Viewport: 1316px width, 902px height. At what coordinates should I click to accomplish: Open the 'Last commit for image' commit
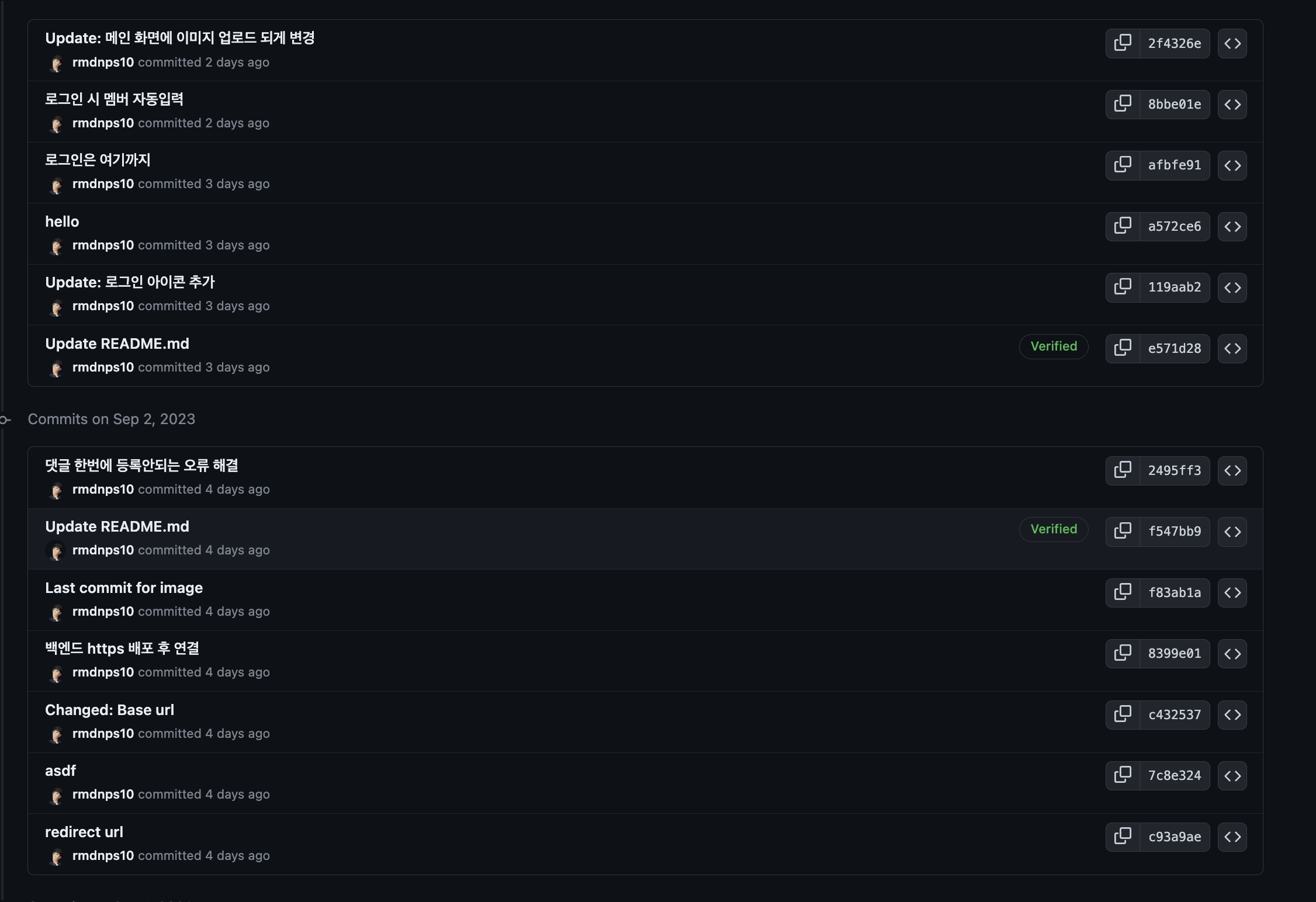tap(124, 588)
